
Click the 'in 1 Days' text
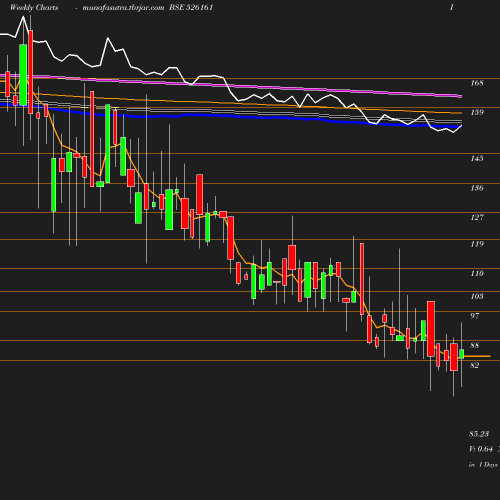(x=483, y=464)
